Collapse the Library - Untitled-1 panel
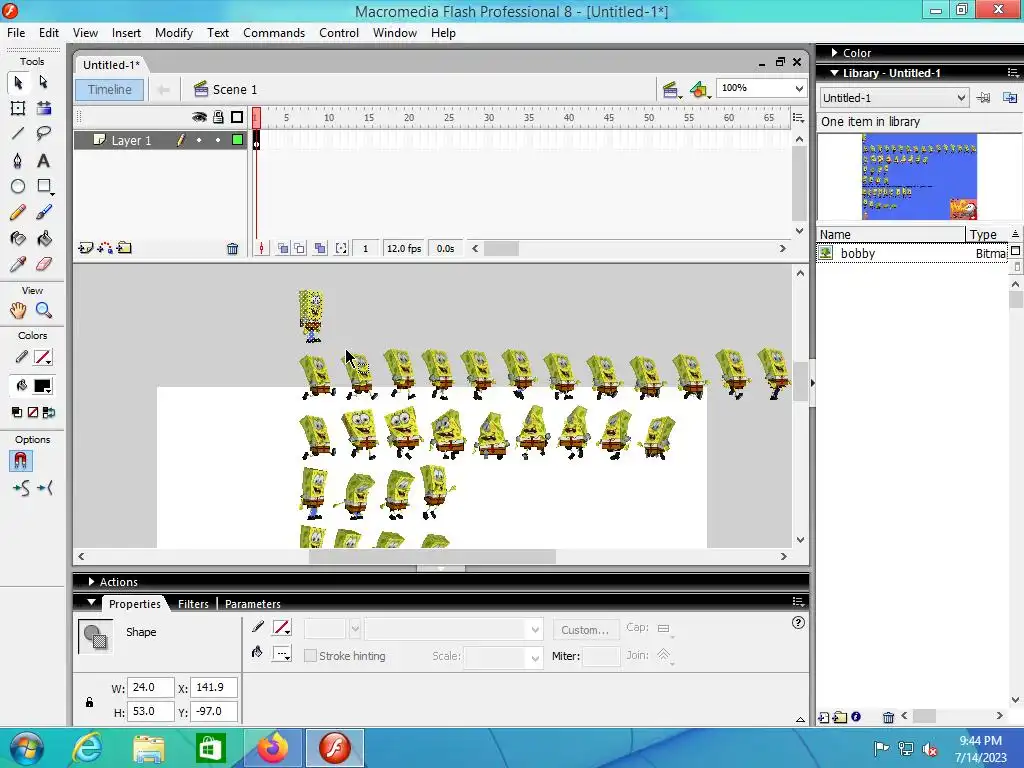The width and height of the screenshot is (1024, 768). tap(835, 73)
